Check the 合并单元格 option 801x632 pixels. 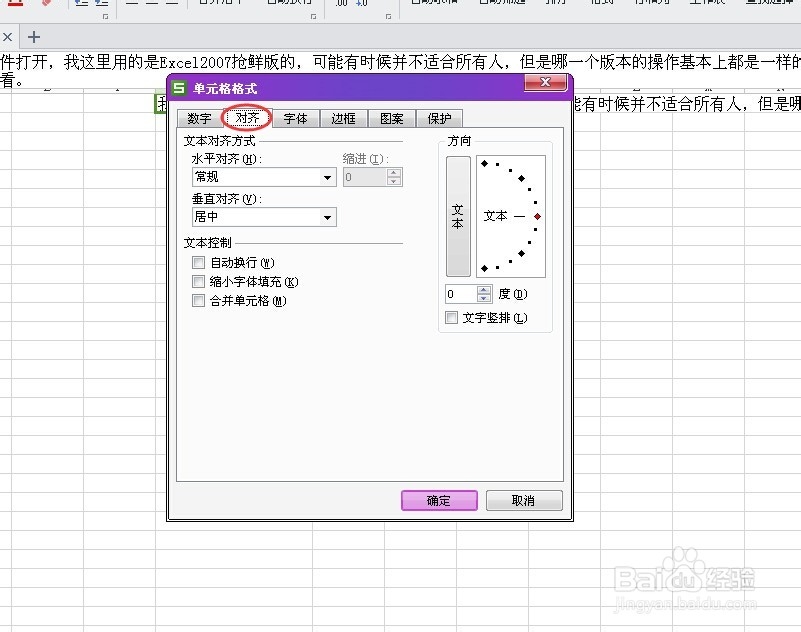click(x=197, y=300)
